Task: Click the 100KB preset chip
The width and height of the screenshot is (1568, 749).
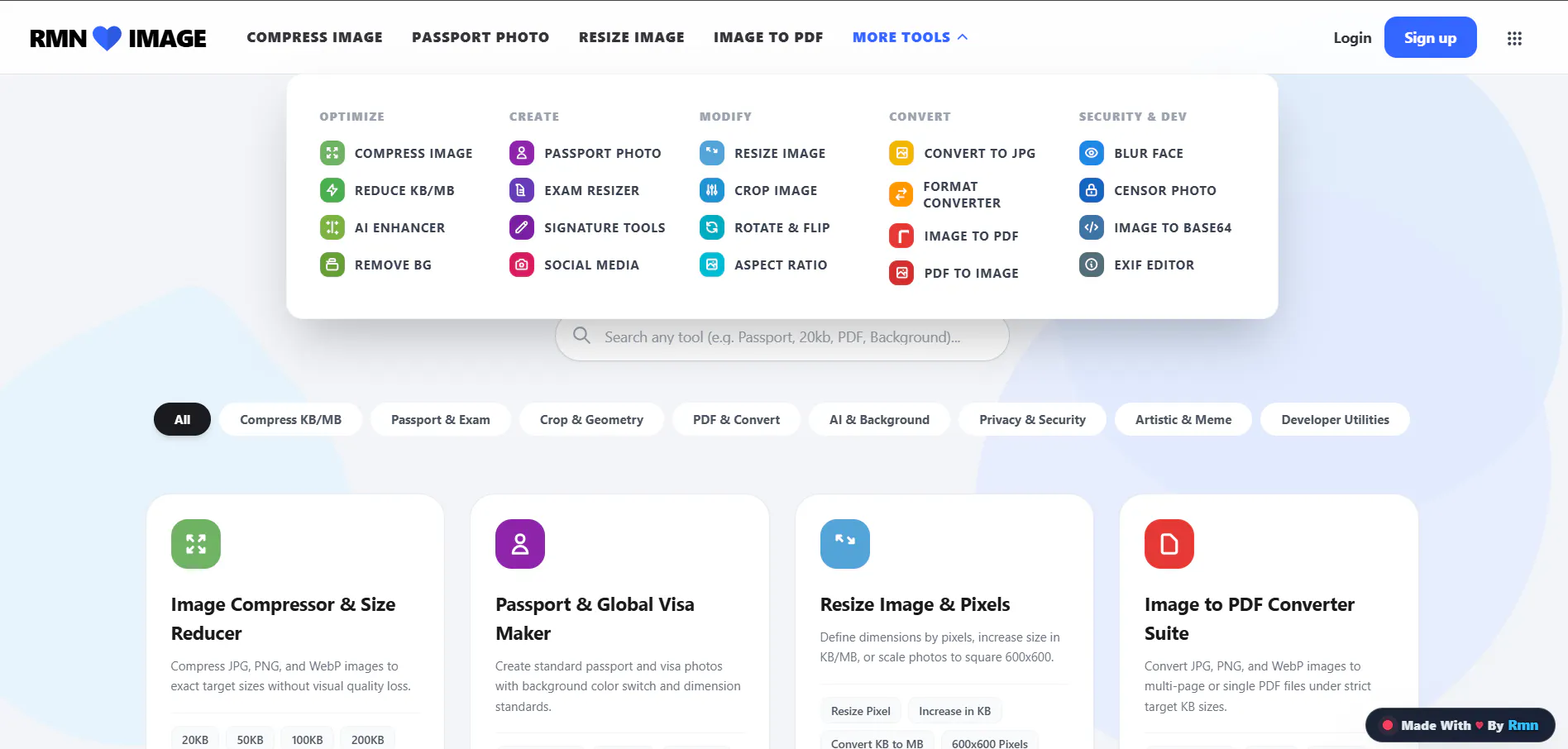Action: 307,739
